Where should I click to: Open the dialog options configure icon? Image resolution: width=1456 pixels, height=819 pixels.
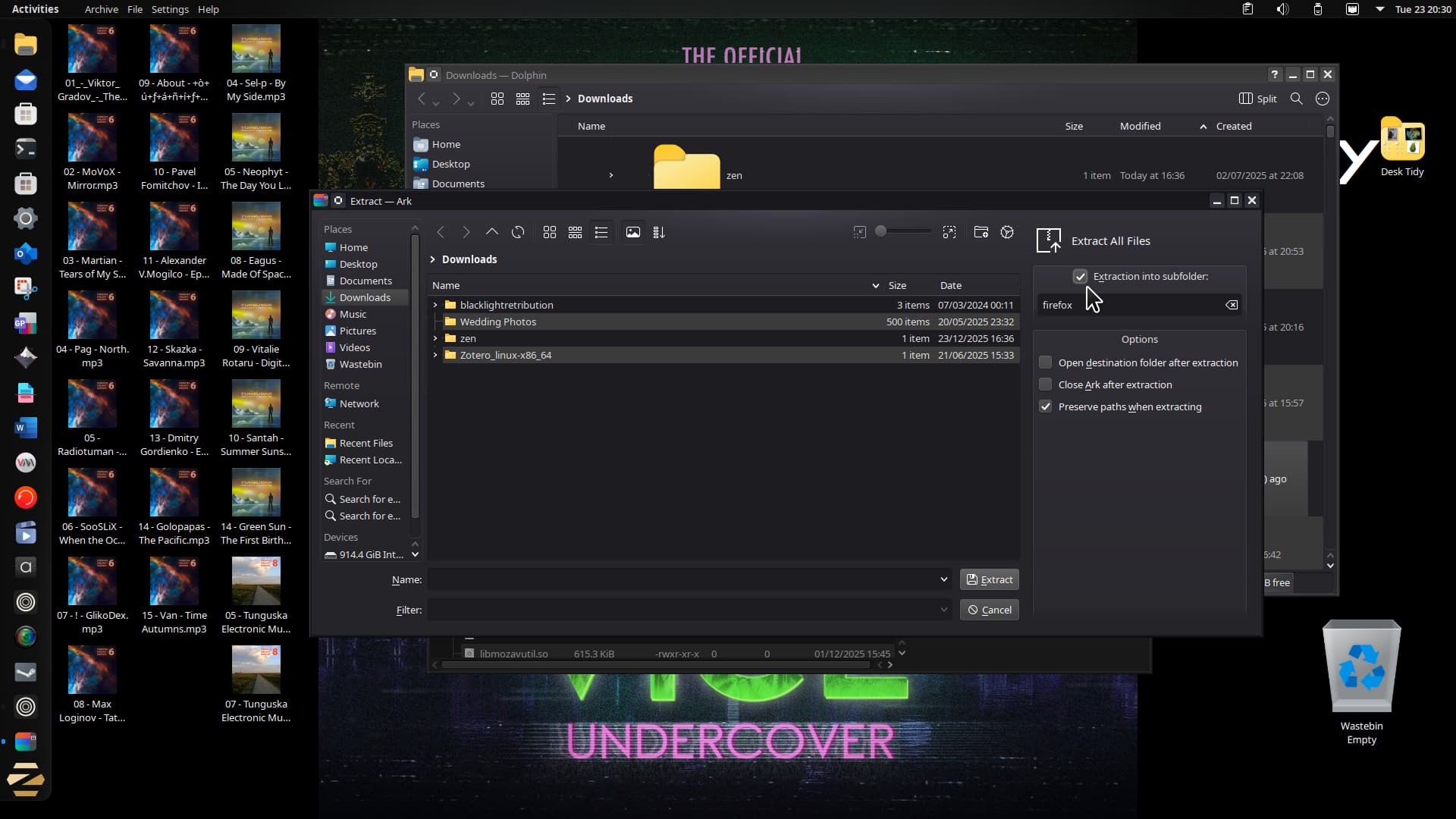[1007, 232]
